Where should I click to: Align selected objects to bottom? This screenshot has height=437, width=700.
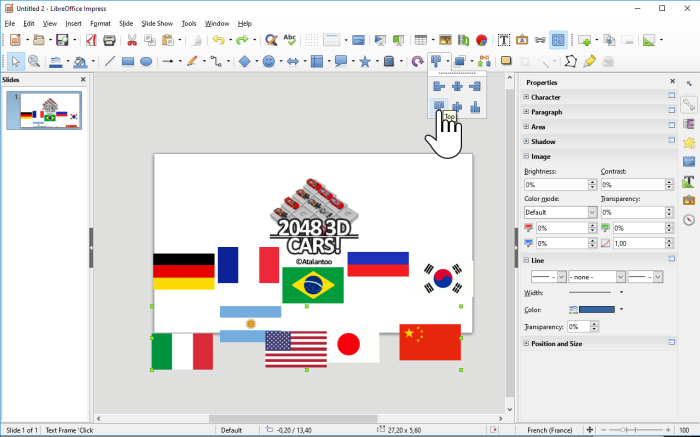(475, 107)
